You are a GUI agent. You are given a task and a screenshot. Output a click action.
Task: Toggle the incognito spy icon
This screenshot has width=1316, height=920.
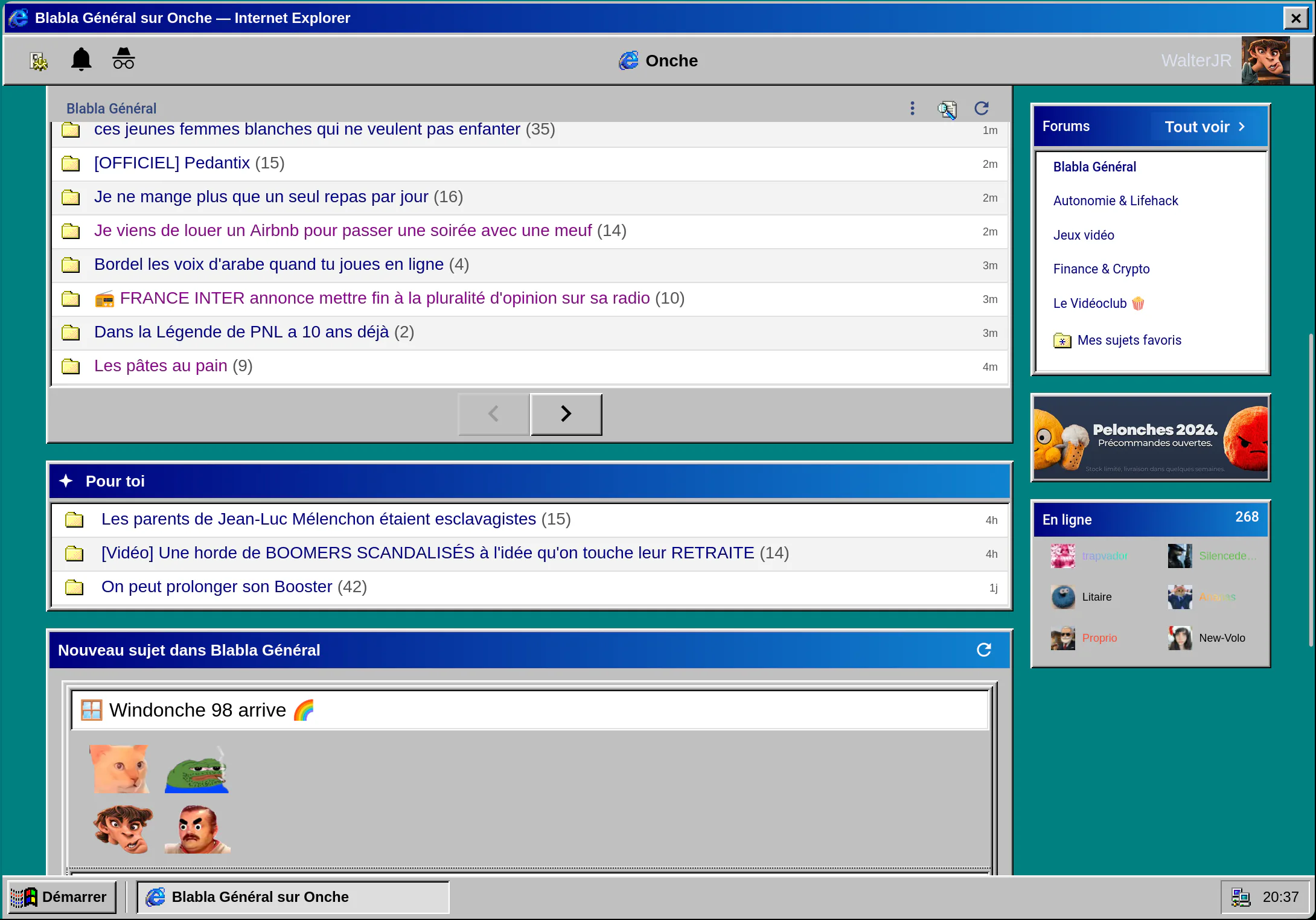click(123, 59)
